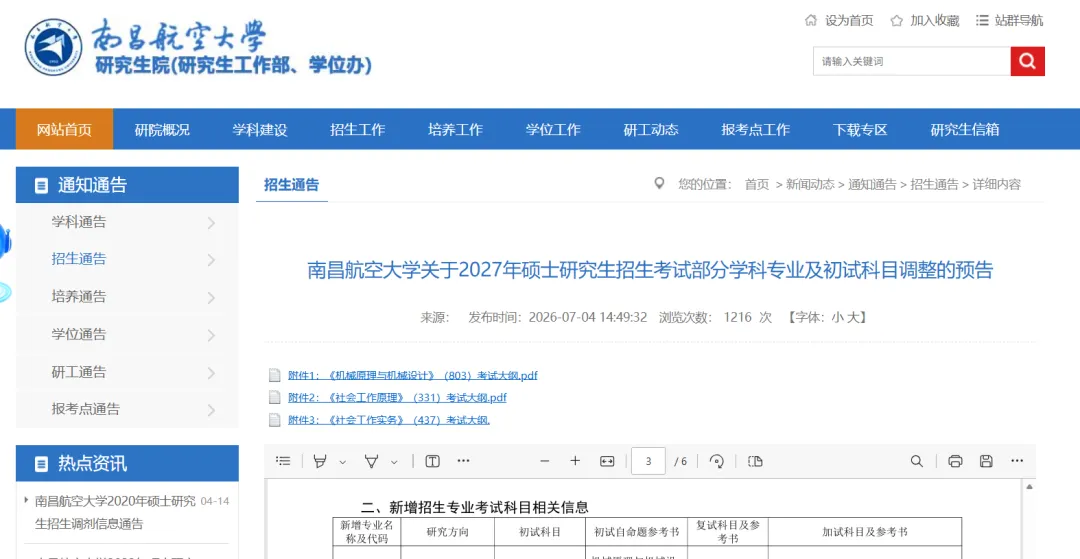The height and width of the screenshot is (559, 1080).
Task: Fit the PDF to width
Action: 607,461
